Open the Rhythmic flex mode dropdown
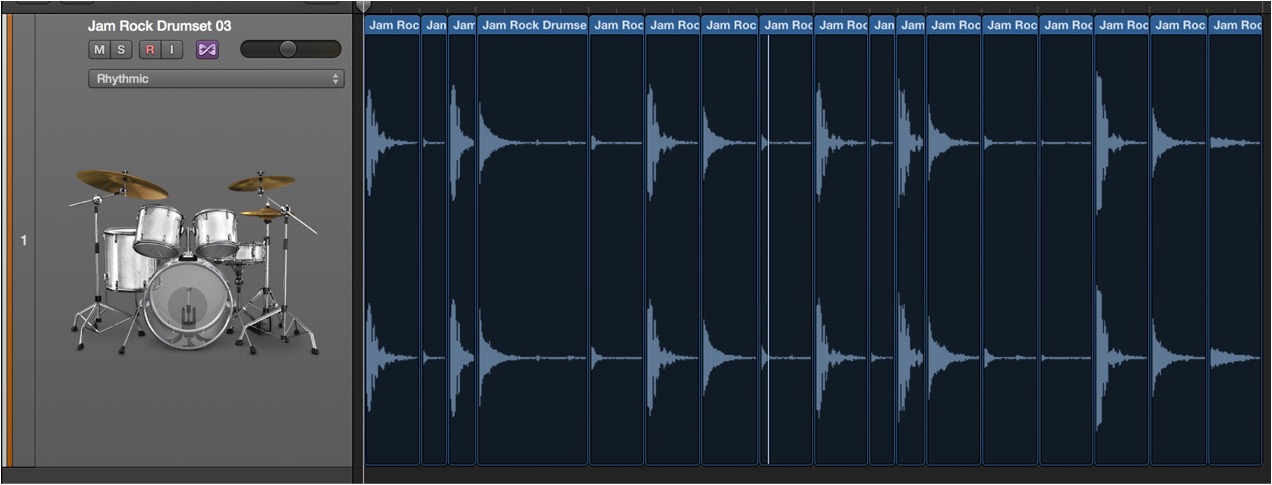 click(x=216, y=78)
